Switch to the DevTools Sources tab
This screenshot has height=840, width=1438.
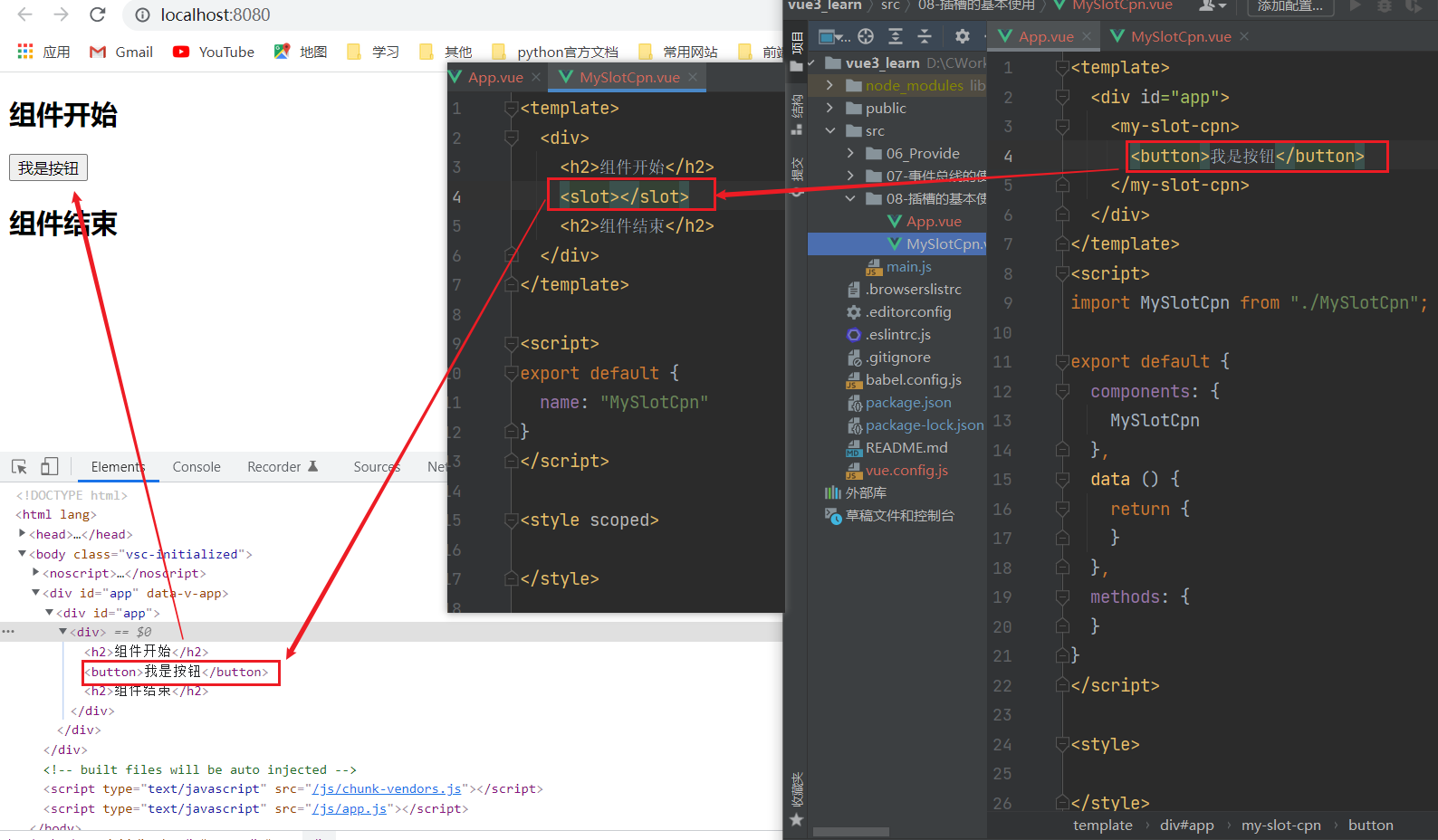point(377,466)
